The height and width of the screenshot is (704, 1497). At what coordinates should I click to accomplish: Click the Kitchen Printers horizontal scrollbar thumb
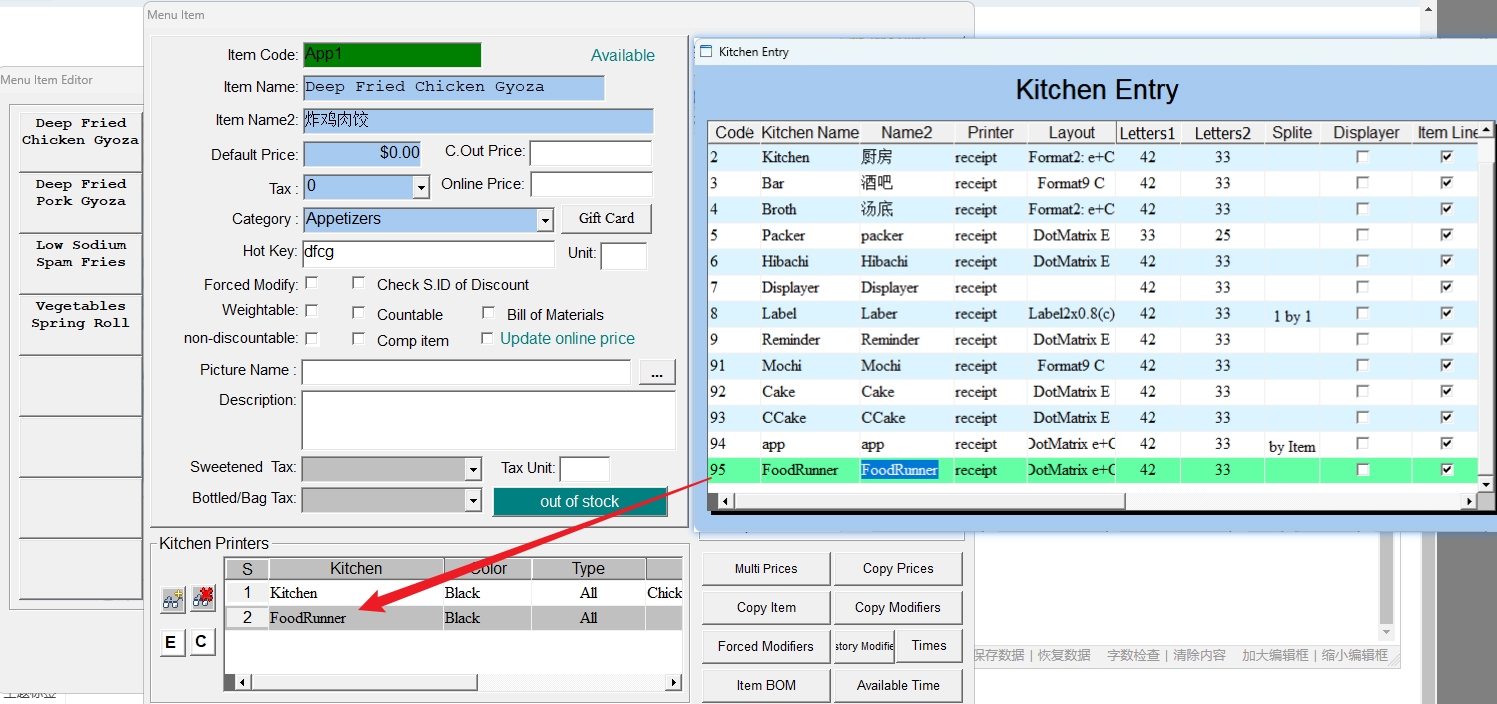[x=364, y=682]
